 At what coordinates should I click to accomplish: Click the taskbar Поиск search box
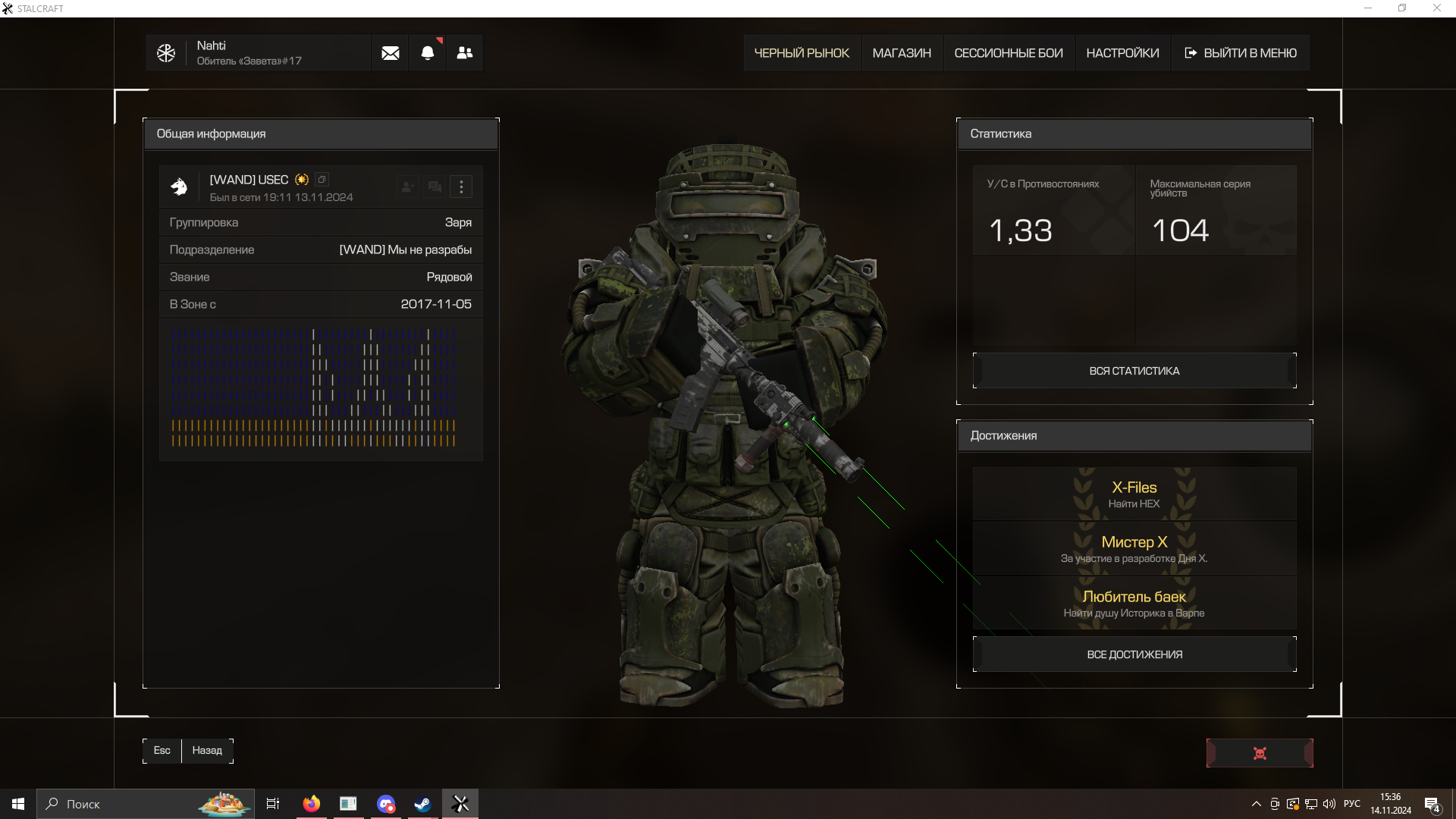click(x=146, y=804)
